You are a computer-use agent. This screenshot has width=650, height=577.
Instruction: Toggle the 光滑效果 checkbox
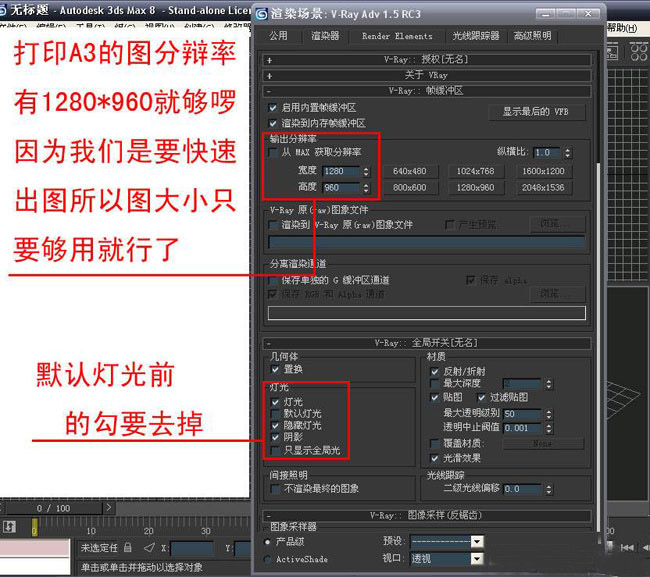434,458
